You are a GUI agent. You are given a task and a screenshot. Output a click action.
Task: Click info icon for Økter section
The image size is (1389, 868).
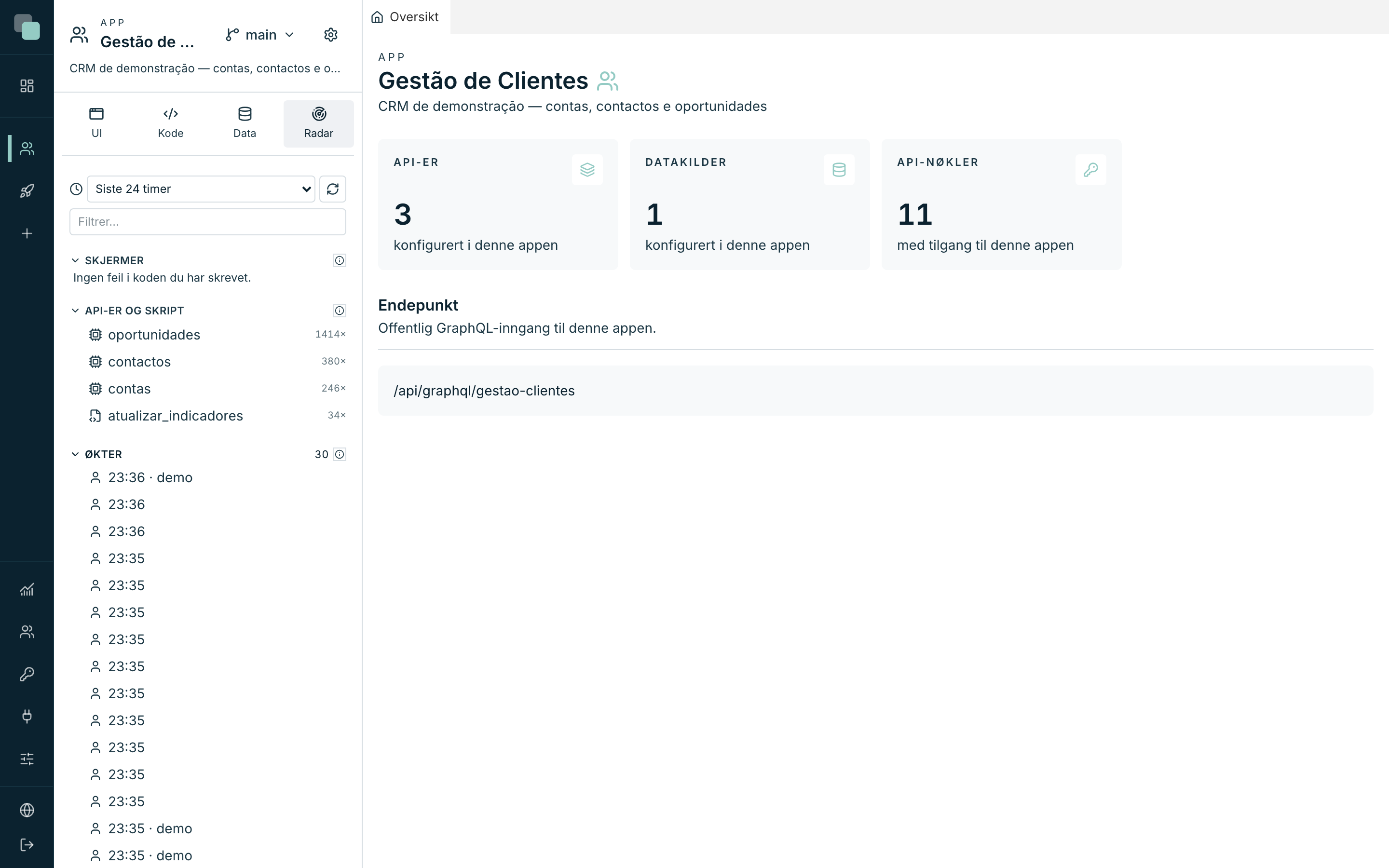tap(340, 455)
